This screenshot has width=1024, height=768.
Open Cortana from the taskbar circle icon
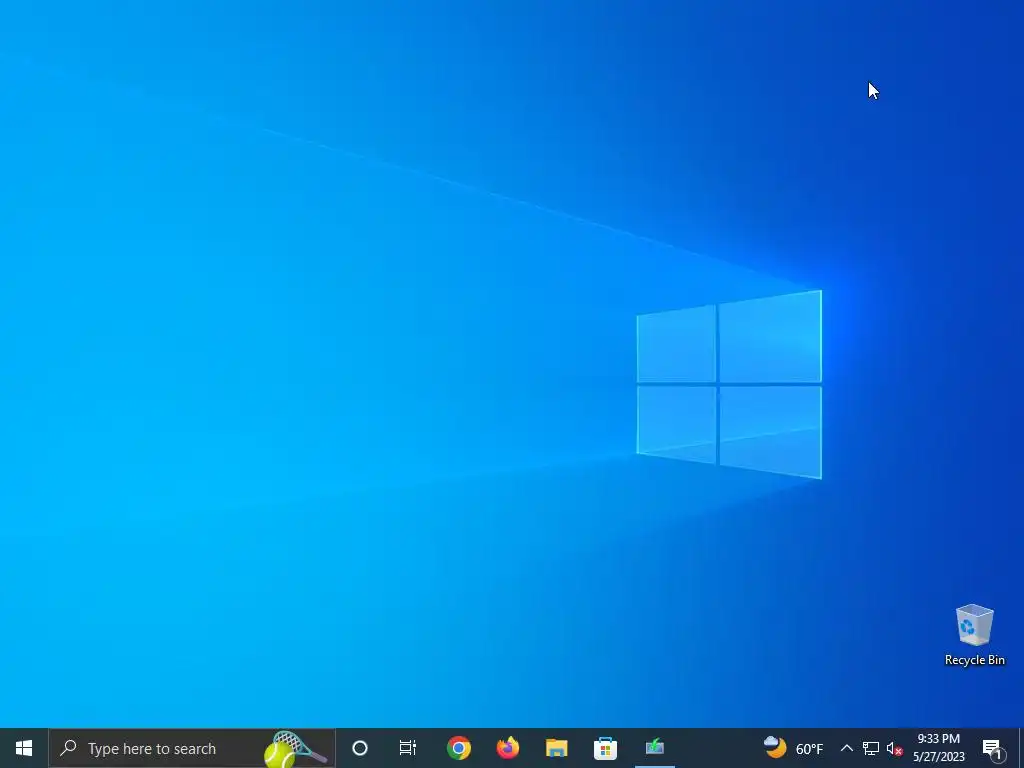tap(360, 748)
